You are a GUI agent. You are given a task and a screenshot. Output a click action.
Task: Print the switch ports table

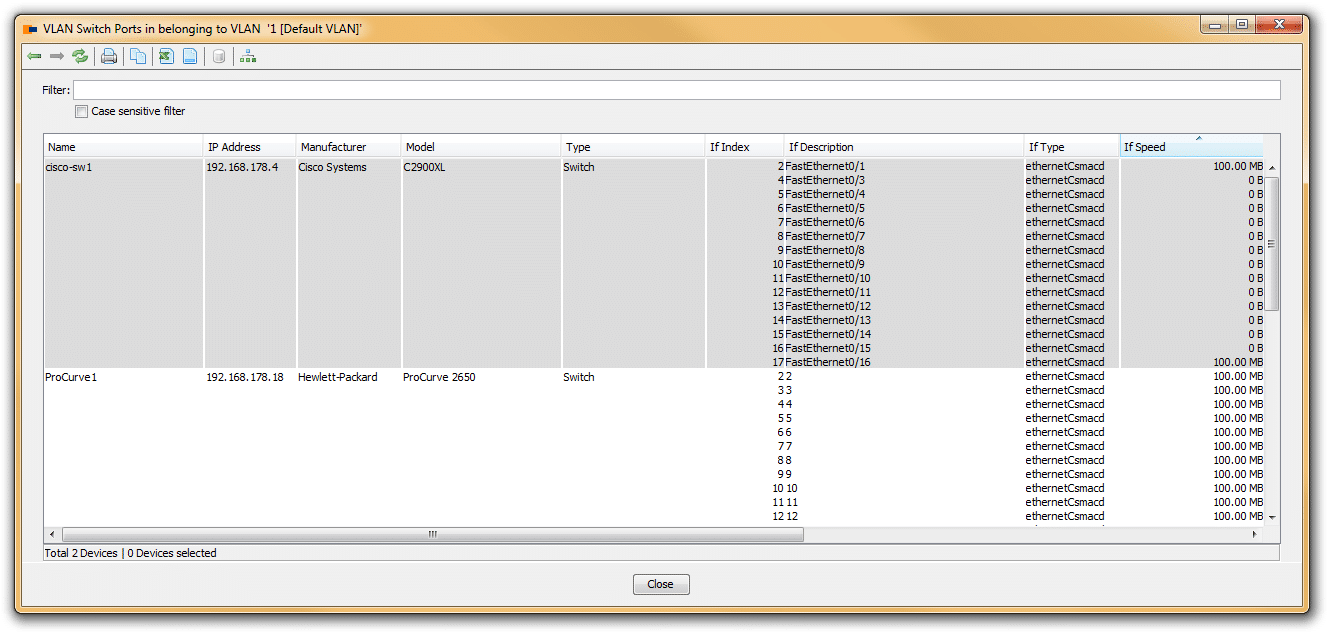click(109, 56)
